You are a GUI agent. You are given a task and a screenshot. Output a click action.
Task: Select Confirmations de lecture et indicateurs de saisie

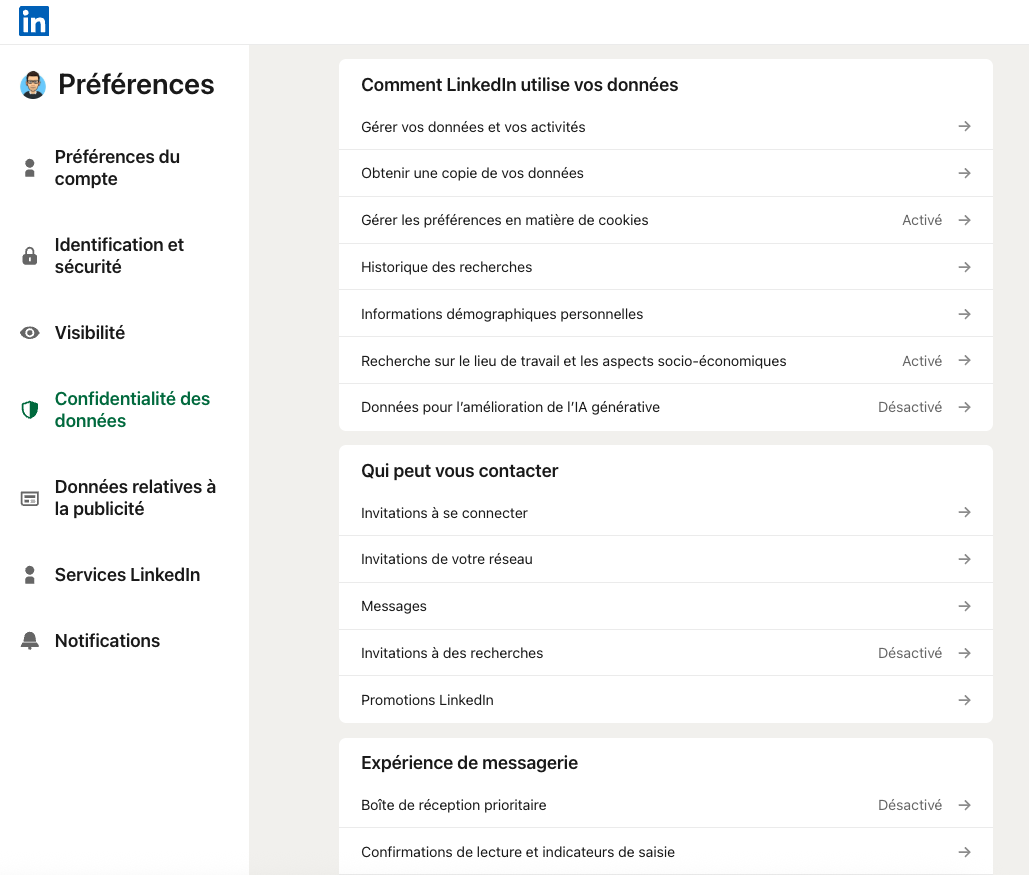517,852
